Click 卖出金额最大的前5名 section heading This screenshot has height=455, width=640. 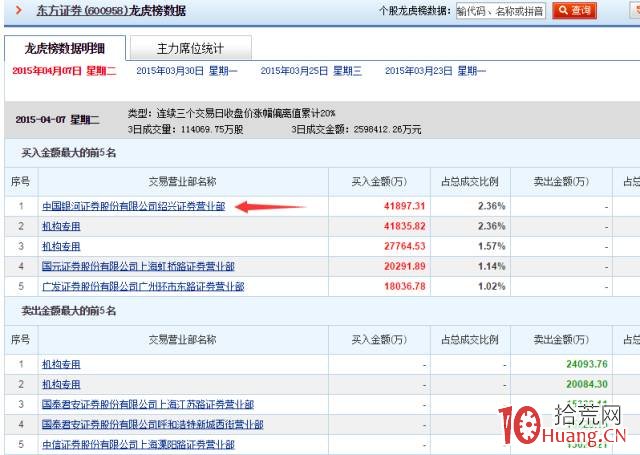(69, 311)
